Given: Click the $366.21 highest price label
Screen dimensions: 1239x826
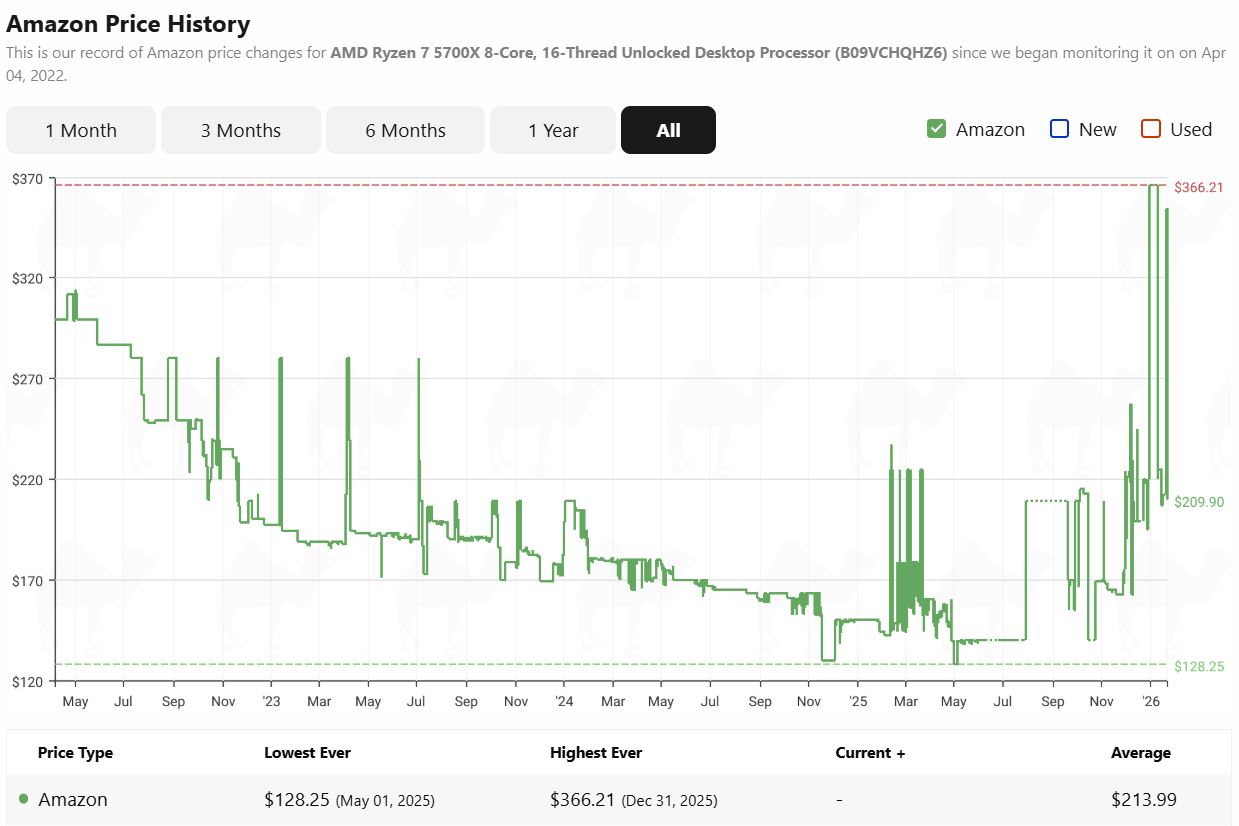Looking at the screenshot, I should pos(1198,187).
